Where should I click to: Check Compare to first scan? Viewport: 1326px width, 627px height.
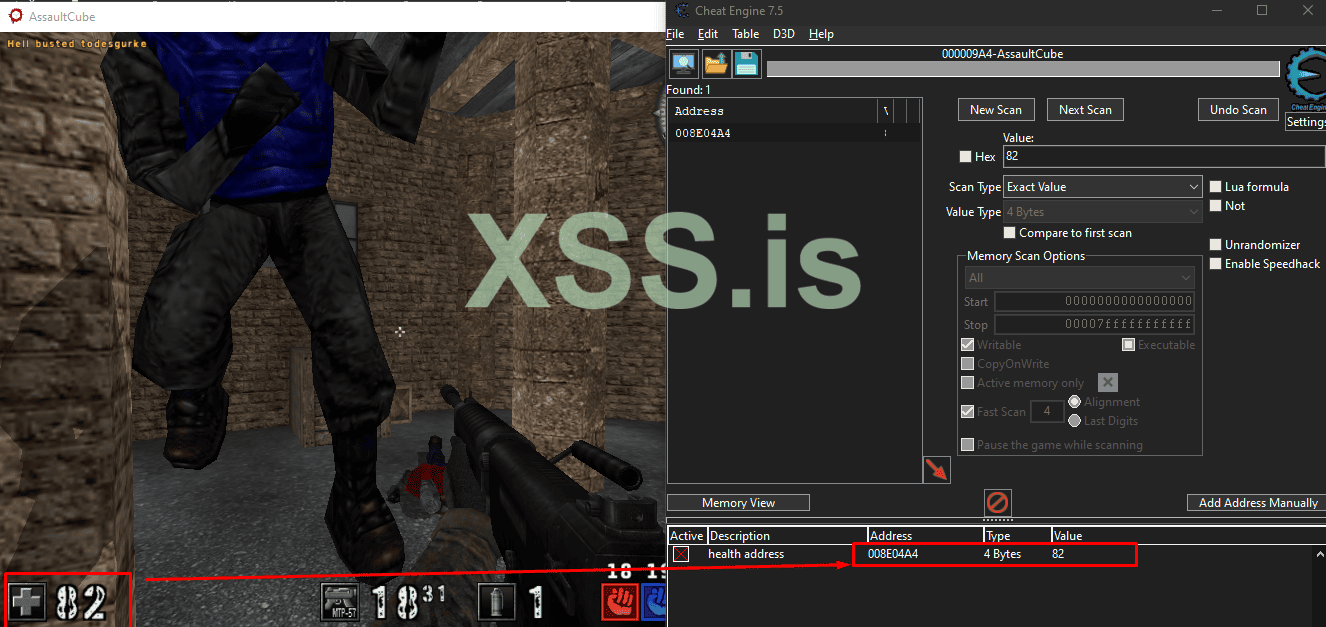[x=1009, y=233]
